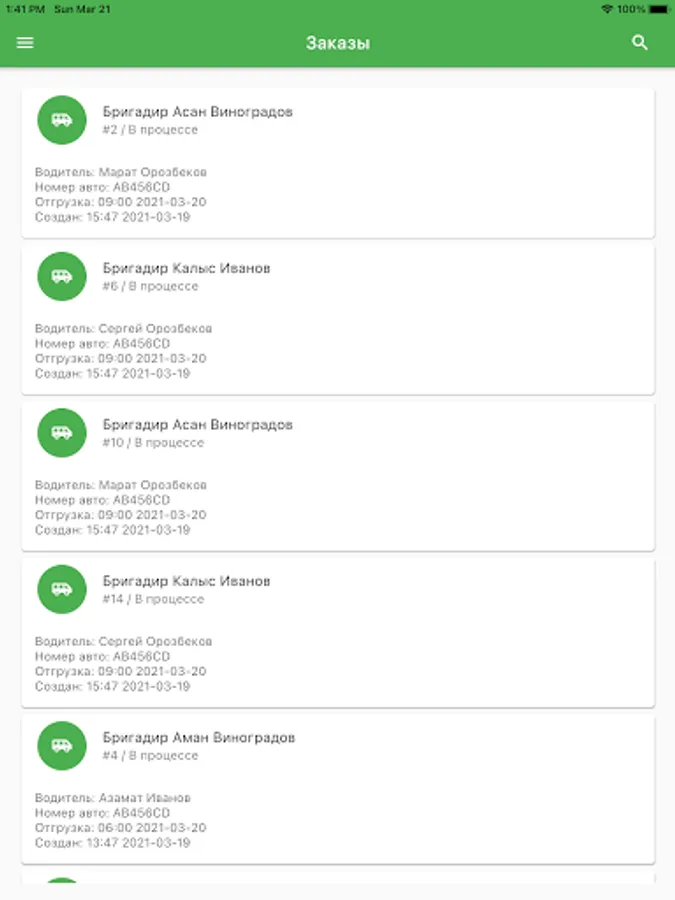Tap the search magnifier icon
This screenshot has height=900, width=675.
pos(641,43)
